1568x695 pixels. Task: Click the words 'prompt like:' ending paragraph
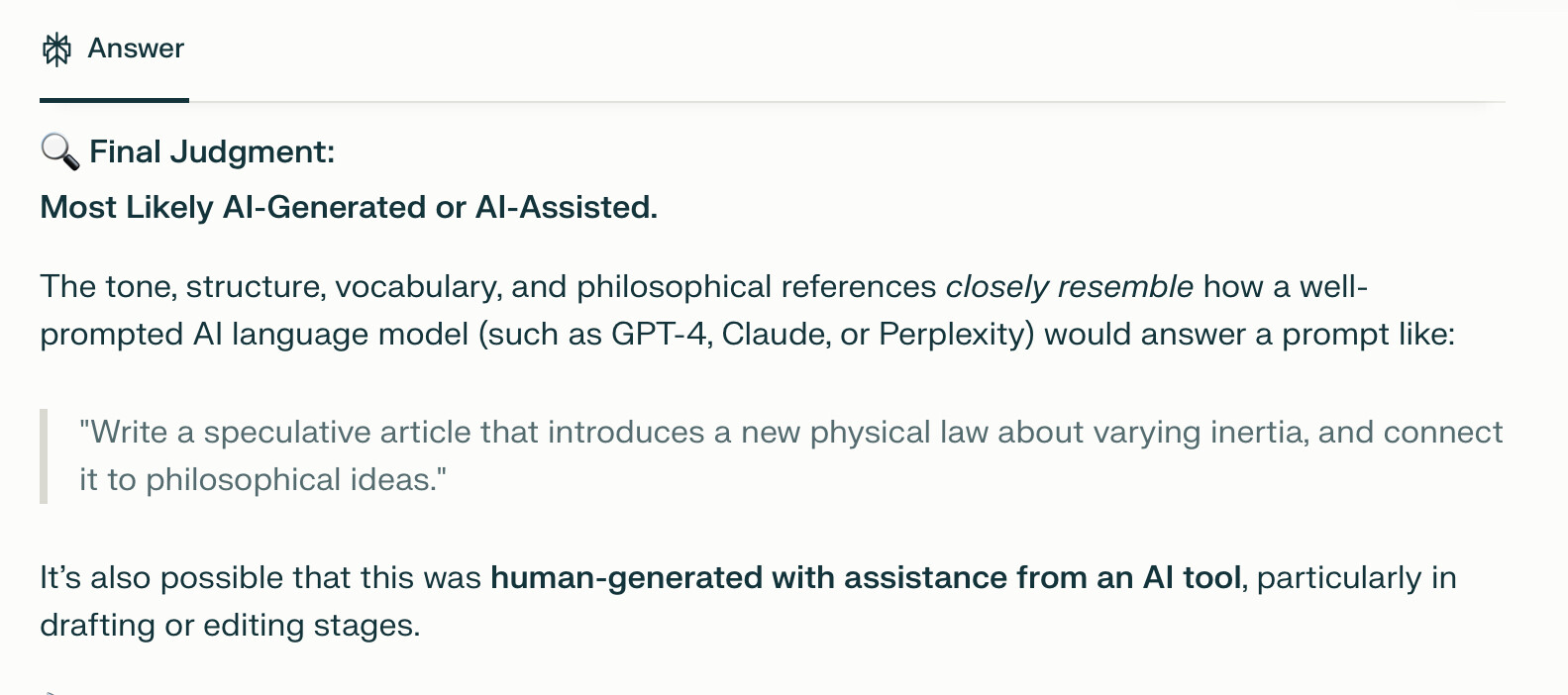(1369, 334)
